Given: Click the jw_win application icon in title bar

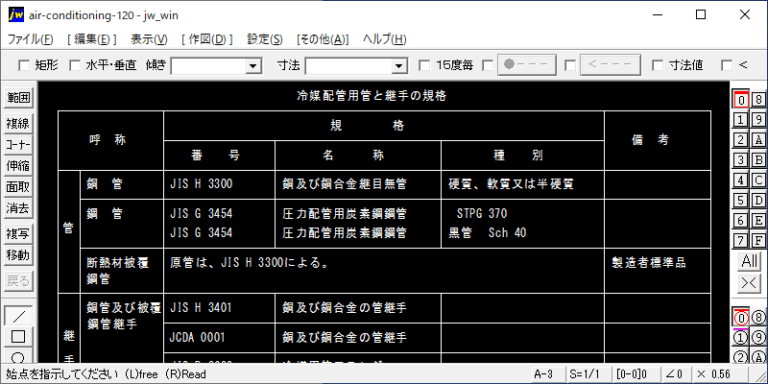Looking at the screenshot, I should tap(16, 15).
